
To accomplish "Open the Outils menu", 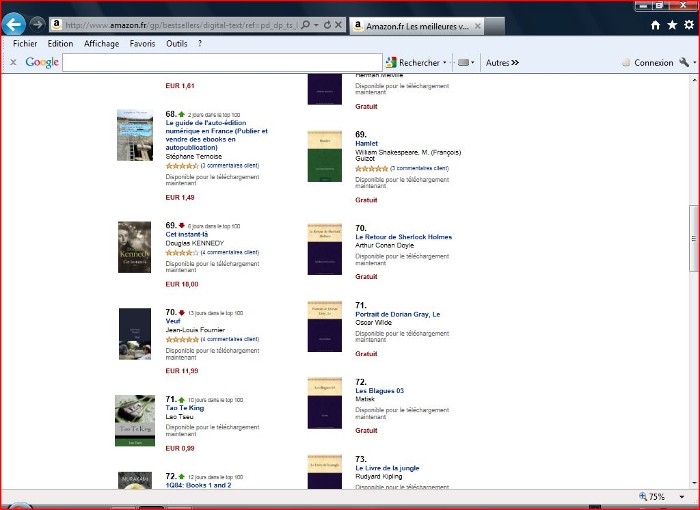I will click(177, 43).
